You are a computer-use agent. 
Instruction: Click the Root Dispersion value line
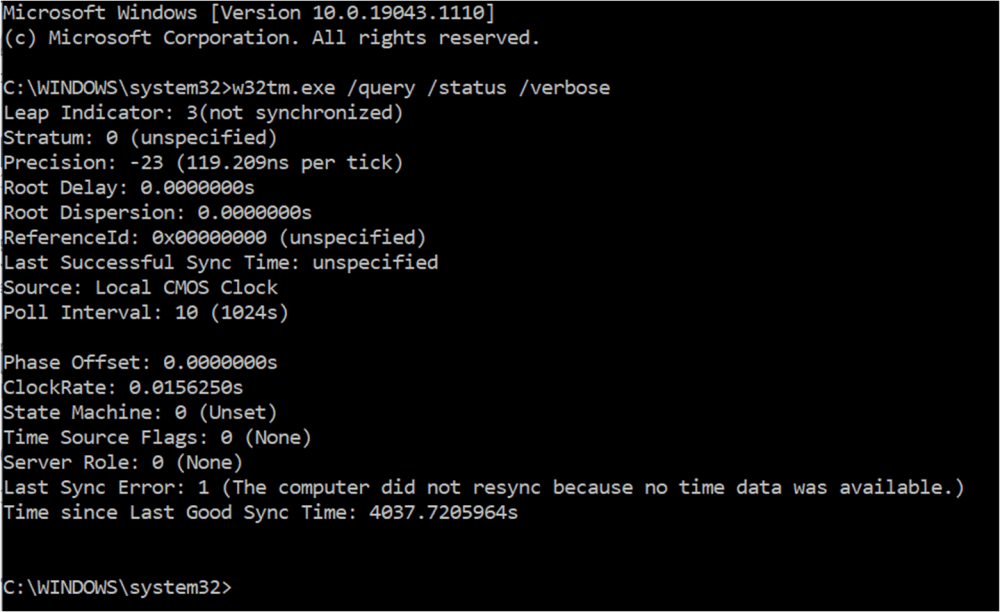[x=158, y=212]
